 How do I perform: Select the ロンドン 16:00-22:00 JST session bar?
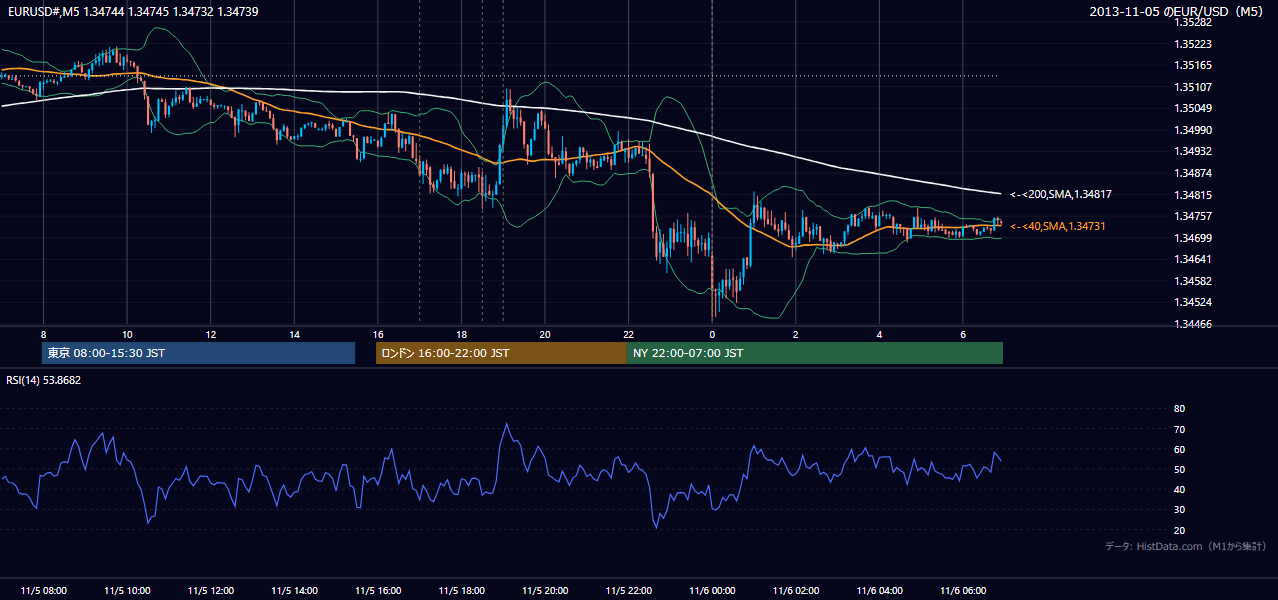coord(501,353)
